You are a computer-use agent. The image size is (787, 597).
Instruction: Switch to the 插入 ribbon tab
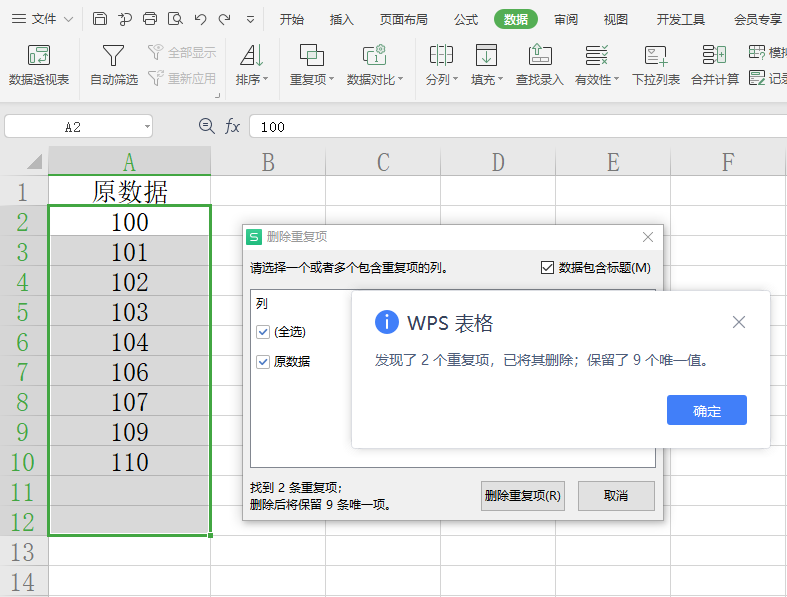tap(342, 19)
